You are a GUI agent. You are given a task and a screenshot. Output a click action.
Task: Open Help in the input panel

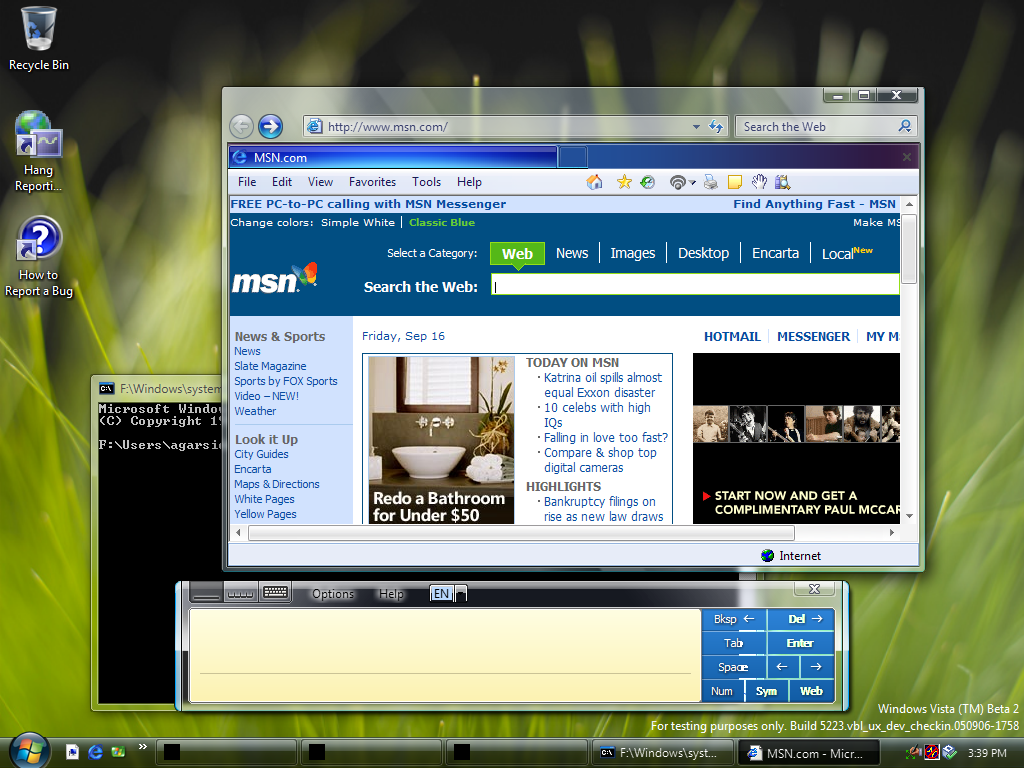391,594
